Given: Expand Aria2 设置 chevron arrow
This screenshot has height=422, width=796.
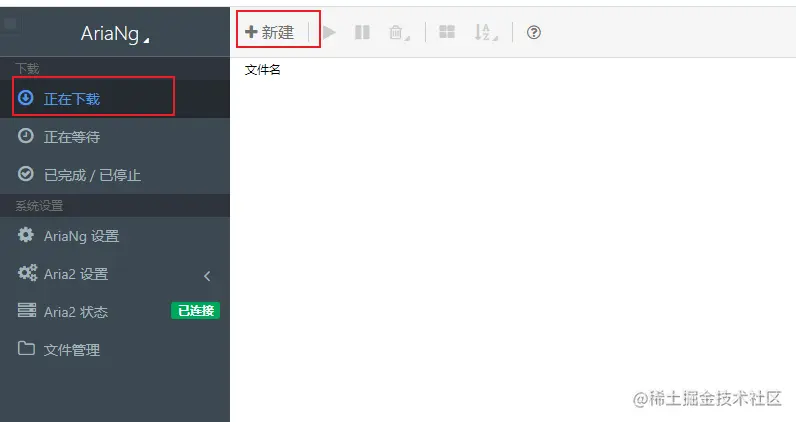Looking at the screenshot, I should click(207, 276).
